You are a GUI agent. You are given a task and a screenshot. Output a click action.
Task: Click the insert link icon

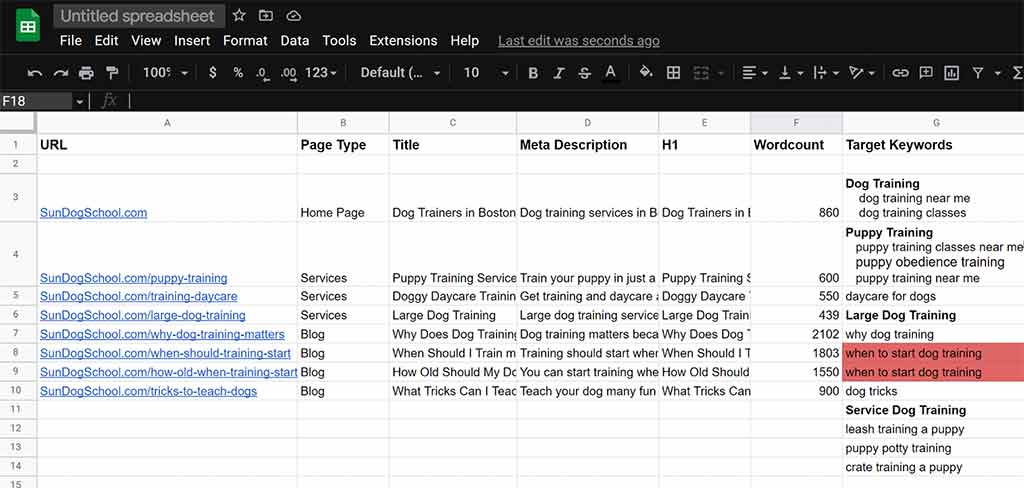tap(900, 73)
